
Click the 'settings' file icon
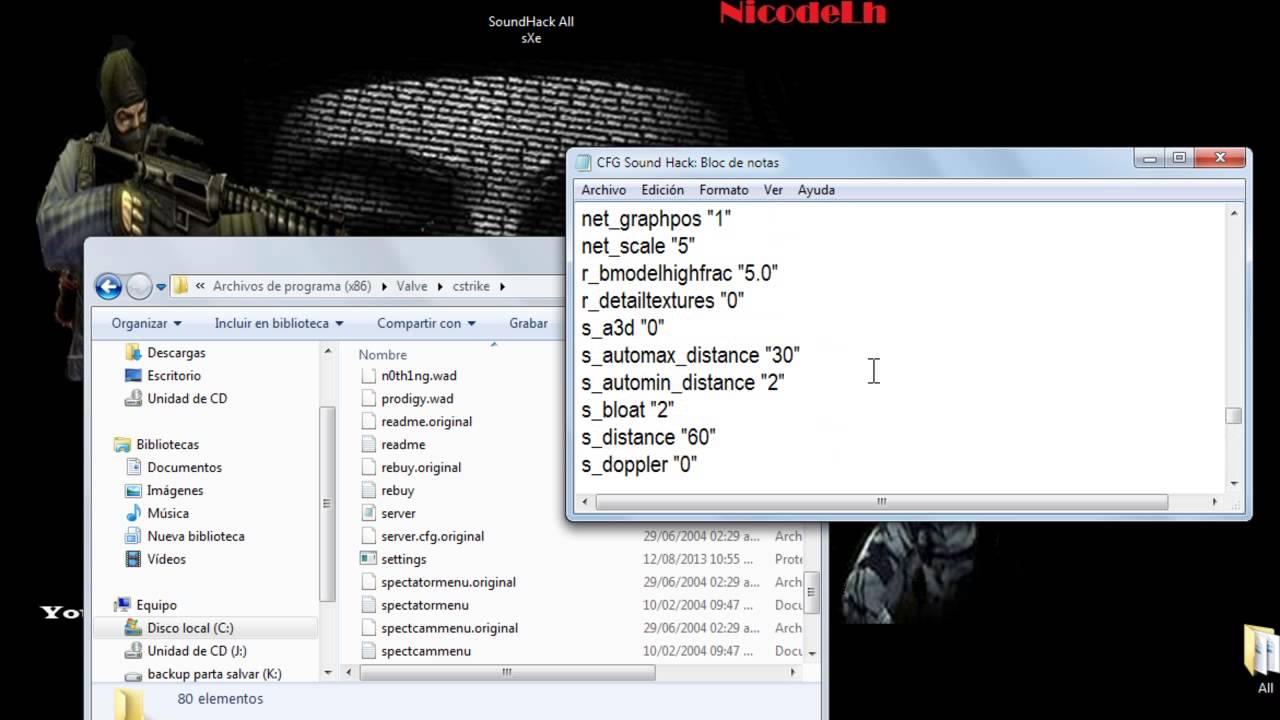[367, 559]
